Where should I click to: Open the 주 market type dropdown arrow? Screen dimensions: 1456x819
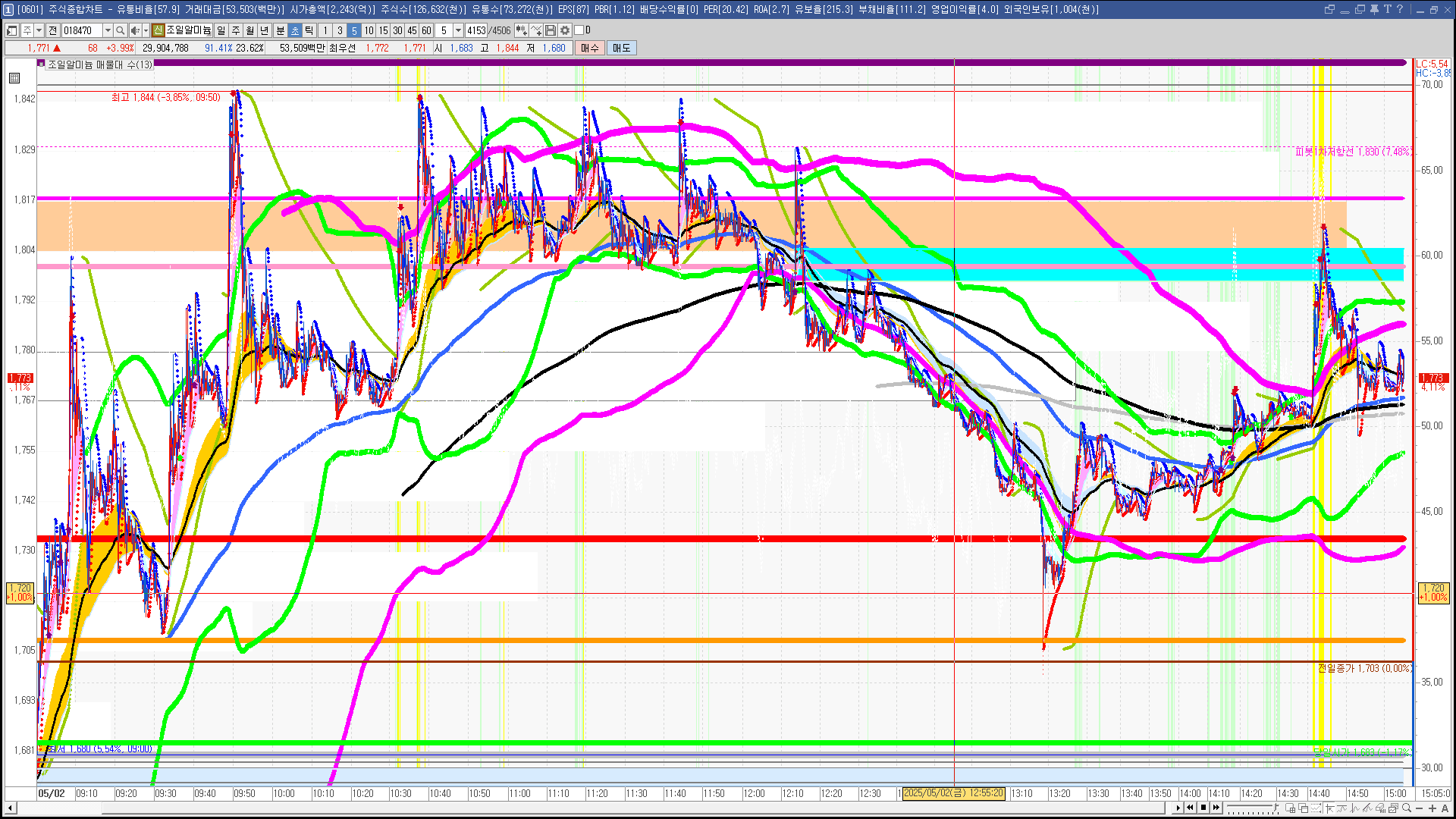(39, 30)
